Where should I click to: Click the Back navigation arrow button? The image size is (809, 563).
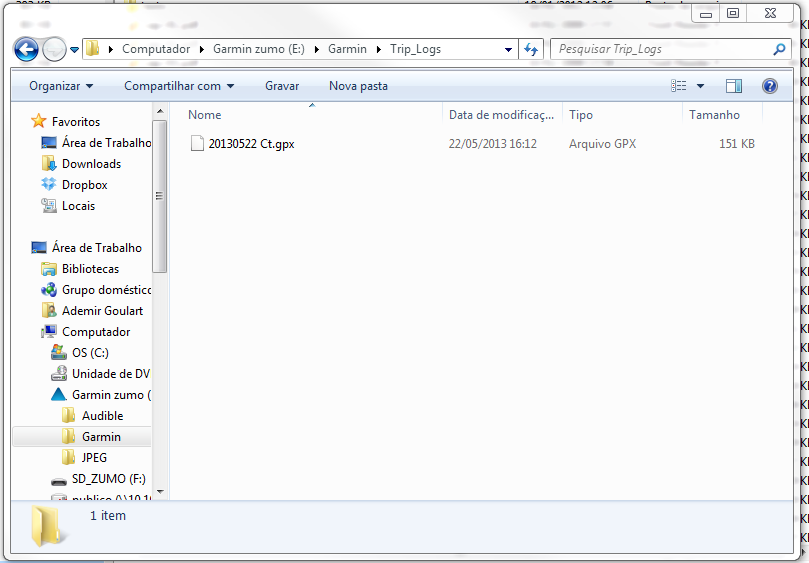pyautogui.click(x=27, y=49)
